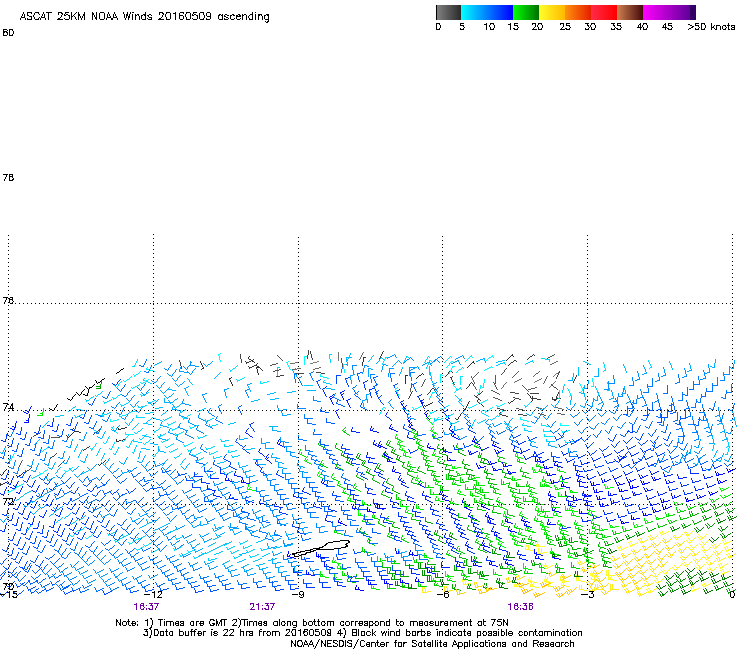Click the '40' label under the color bar

pos(642,27)
